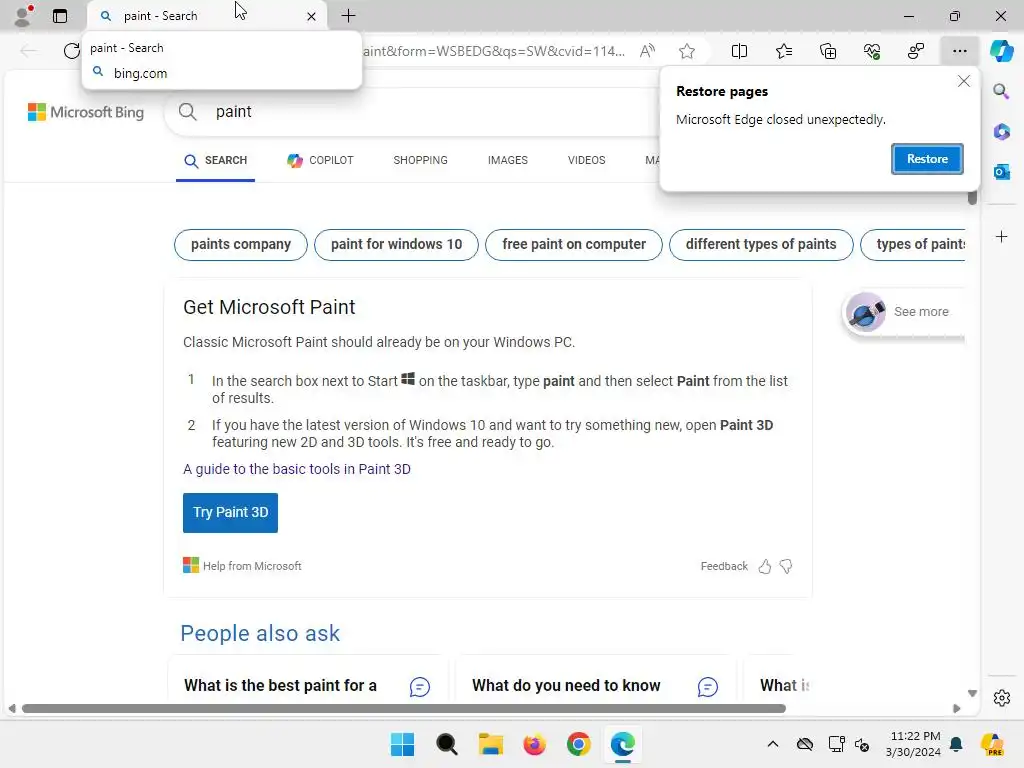This screenshot has height=768, width=1024.
Task: Open File Explorer from taskbar
Action: [490, 744]
